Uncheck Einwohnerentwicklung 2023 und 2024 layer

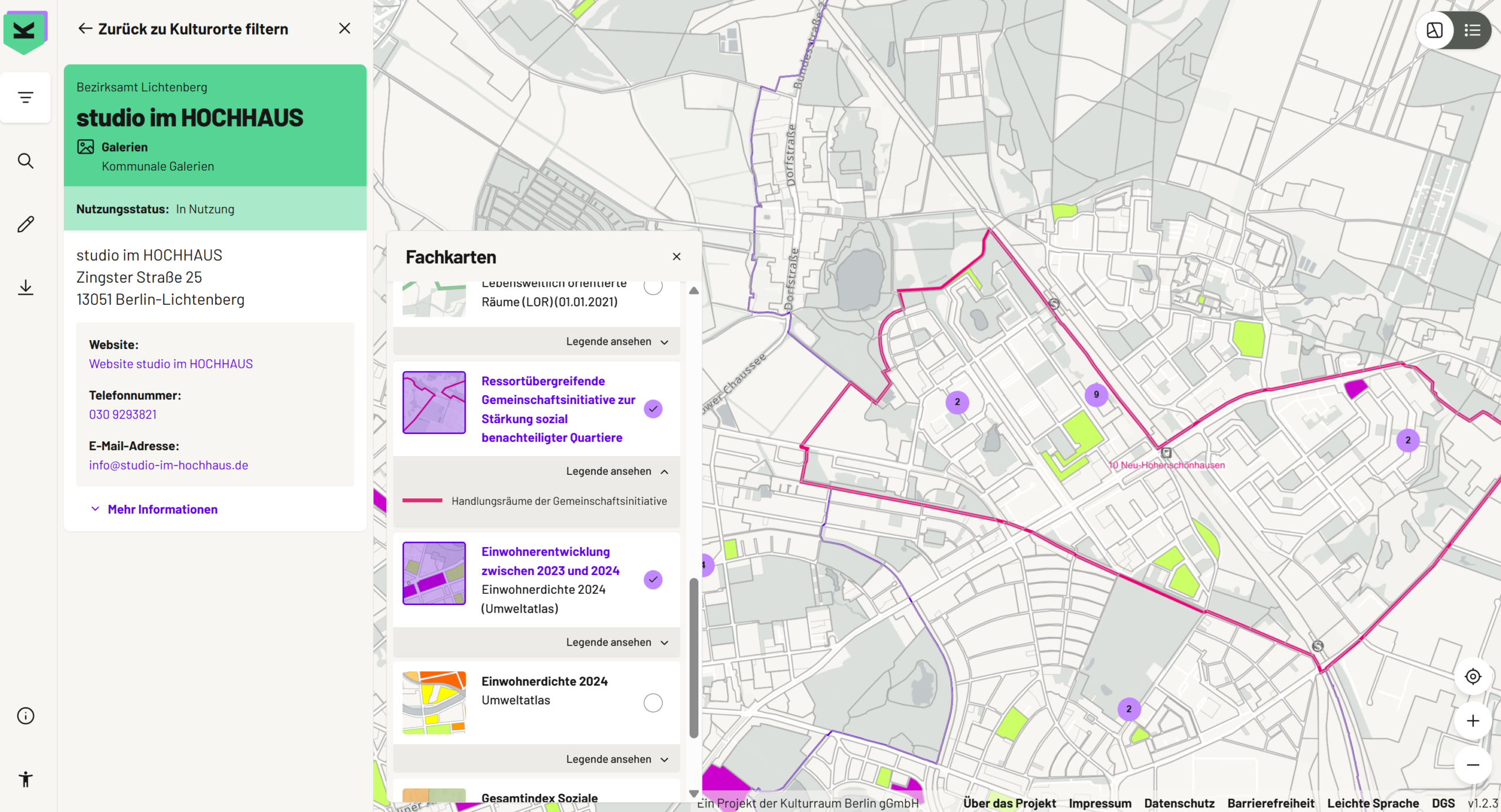(653, 579)
